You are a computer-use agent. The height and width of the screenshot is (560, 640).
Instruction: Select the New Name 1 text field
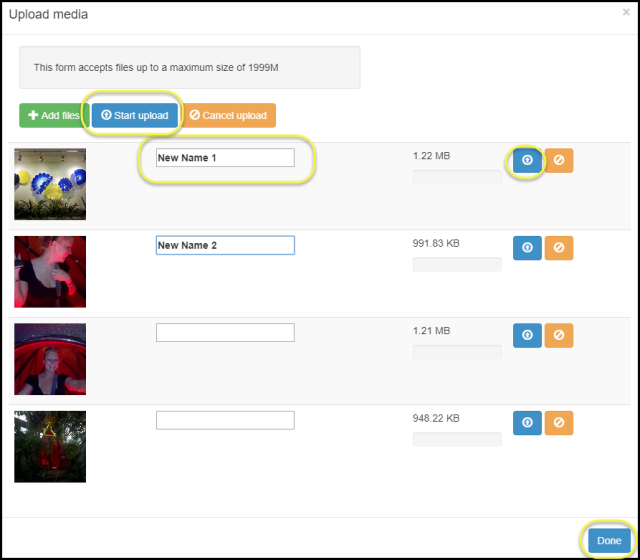[225, 158]
